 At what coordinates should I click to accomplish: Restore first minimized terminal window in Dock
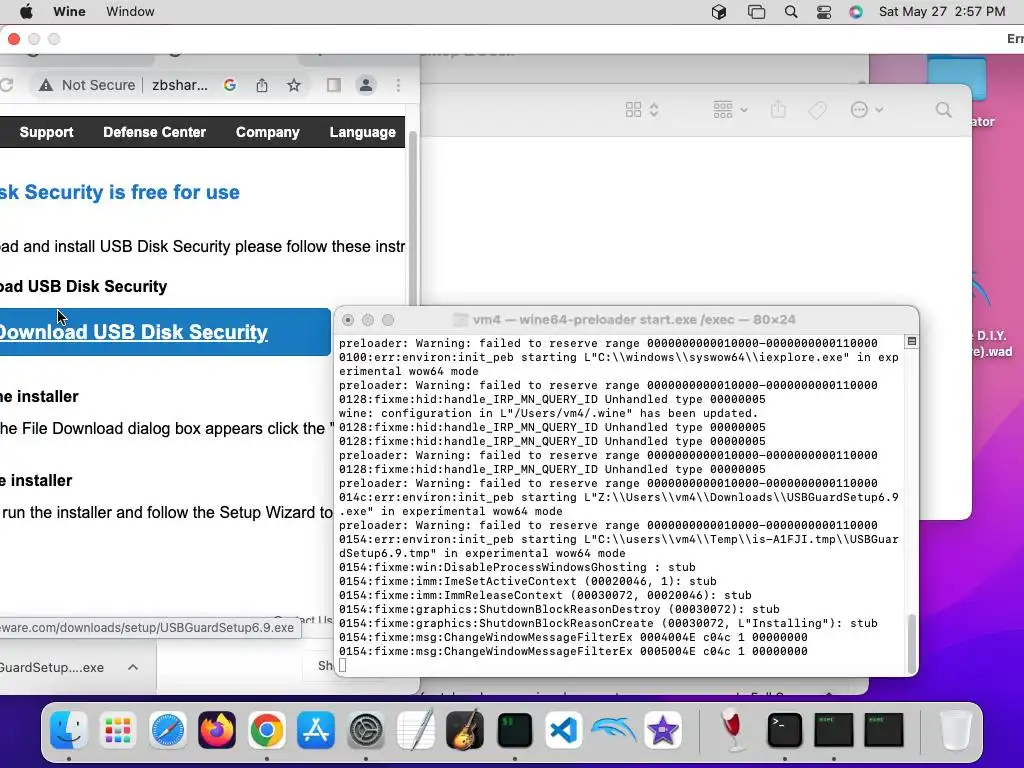click(x=834, y=729)
